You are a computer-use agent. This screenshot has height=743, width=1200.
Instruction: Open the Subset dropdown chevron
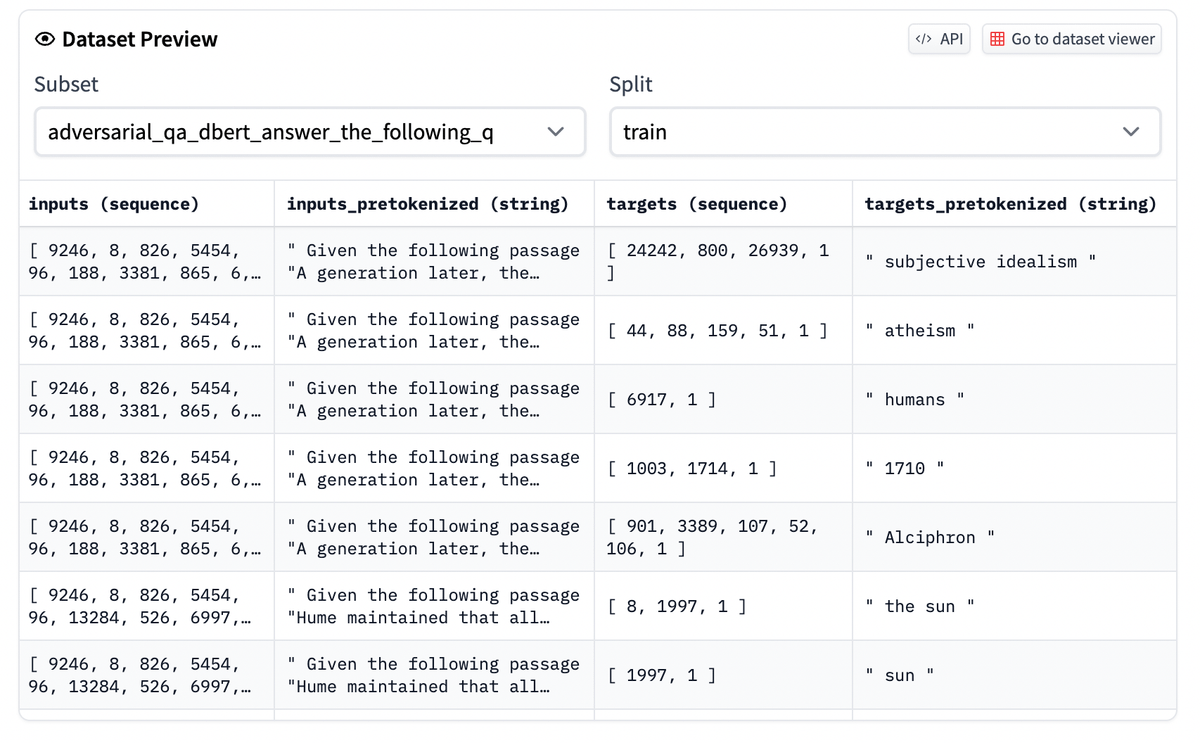pos(556,131)
